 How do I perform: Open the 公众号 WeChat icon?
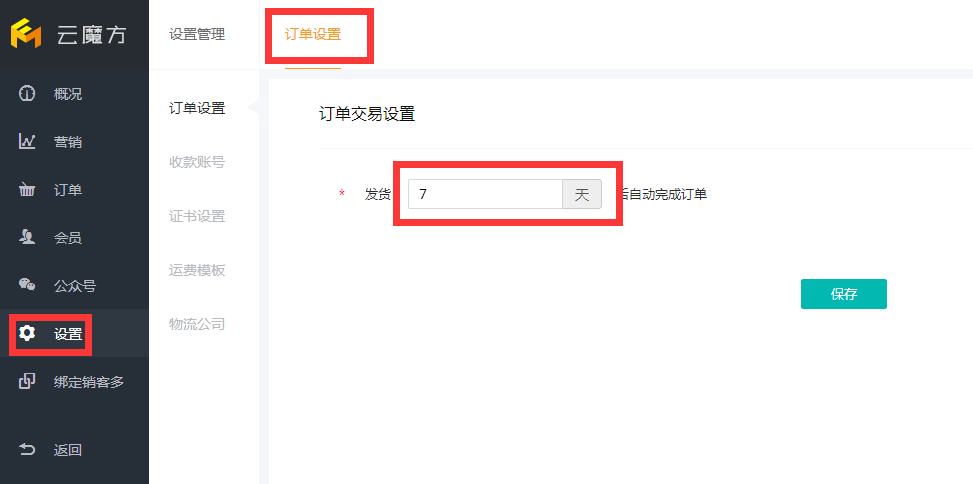pos(27,285)
